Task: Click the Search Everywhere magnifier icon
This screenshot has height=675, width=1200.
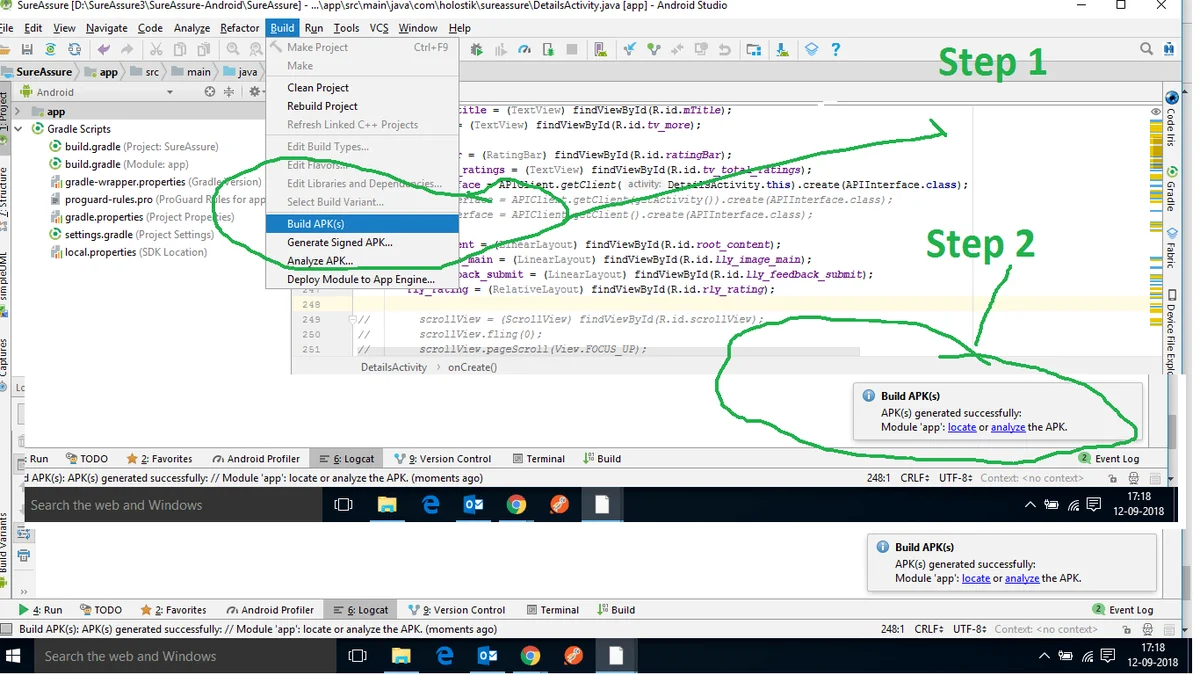Action: [1147, 49]
